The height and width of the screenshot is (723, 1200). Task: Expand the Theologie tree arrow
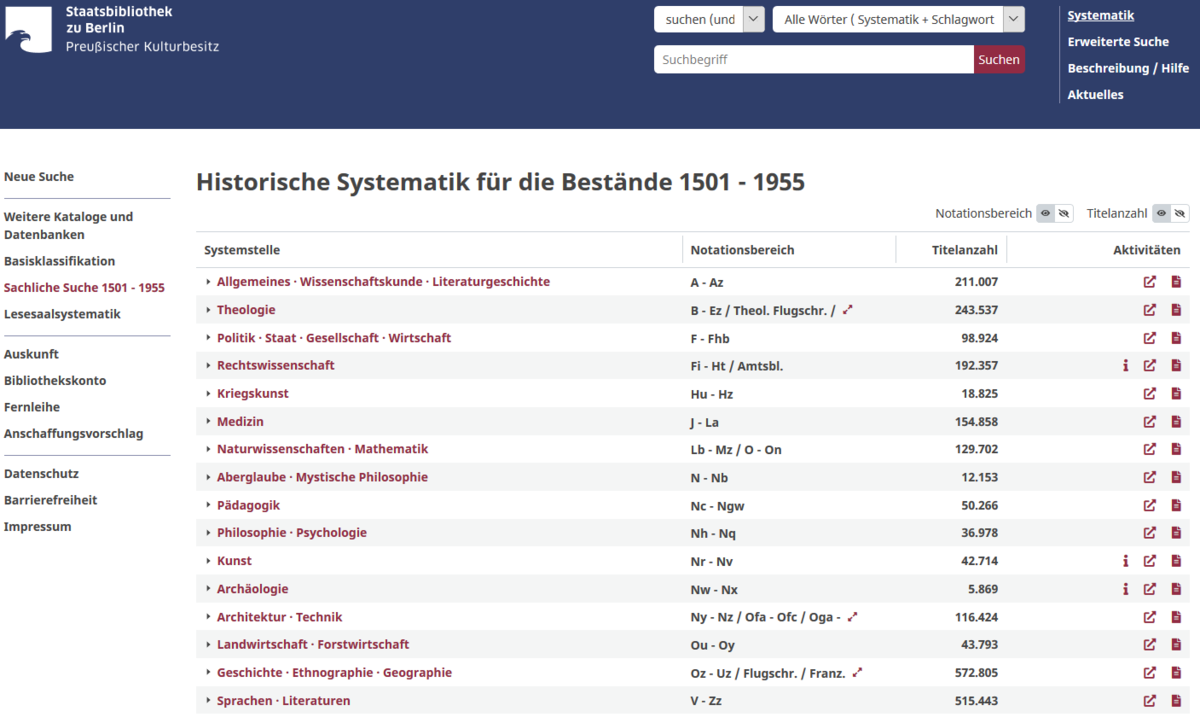pos(208,310)
